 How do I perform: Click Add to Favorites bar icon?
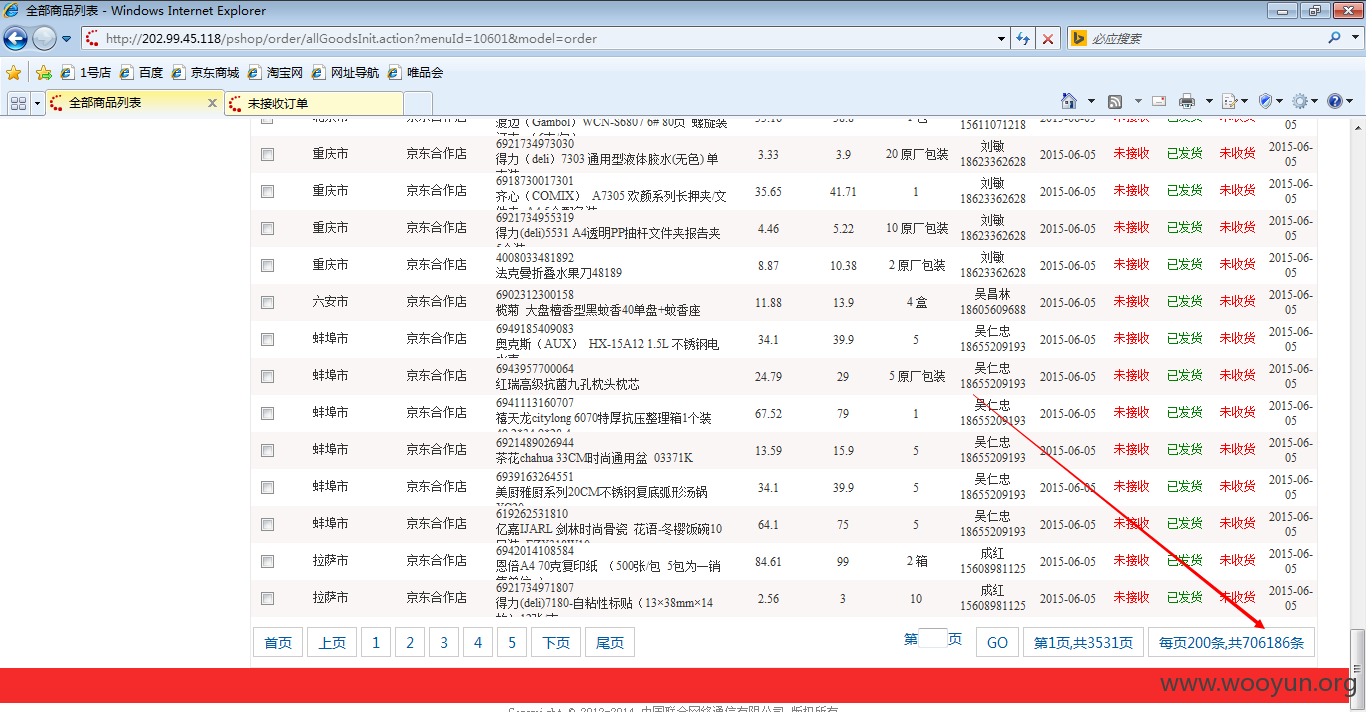pos(44,73)
